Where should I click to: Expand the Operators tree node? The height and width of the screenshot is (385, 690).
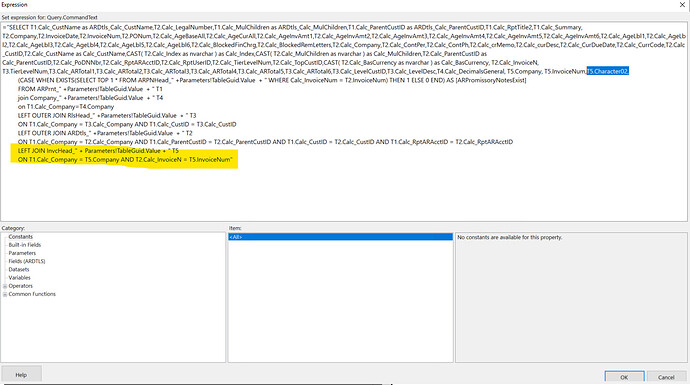(x=5, y=286)
